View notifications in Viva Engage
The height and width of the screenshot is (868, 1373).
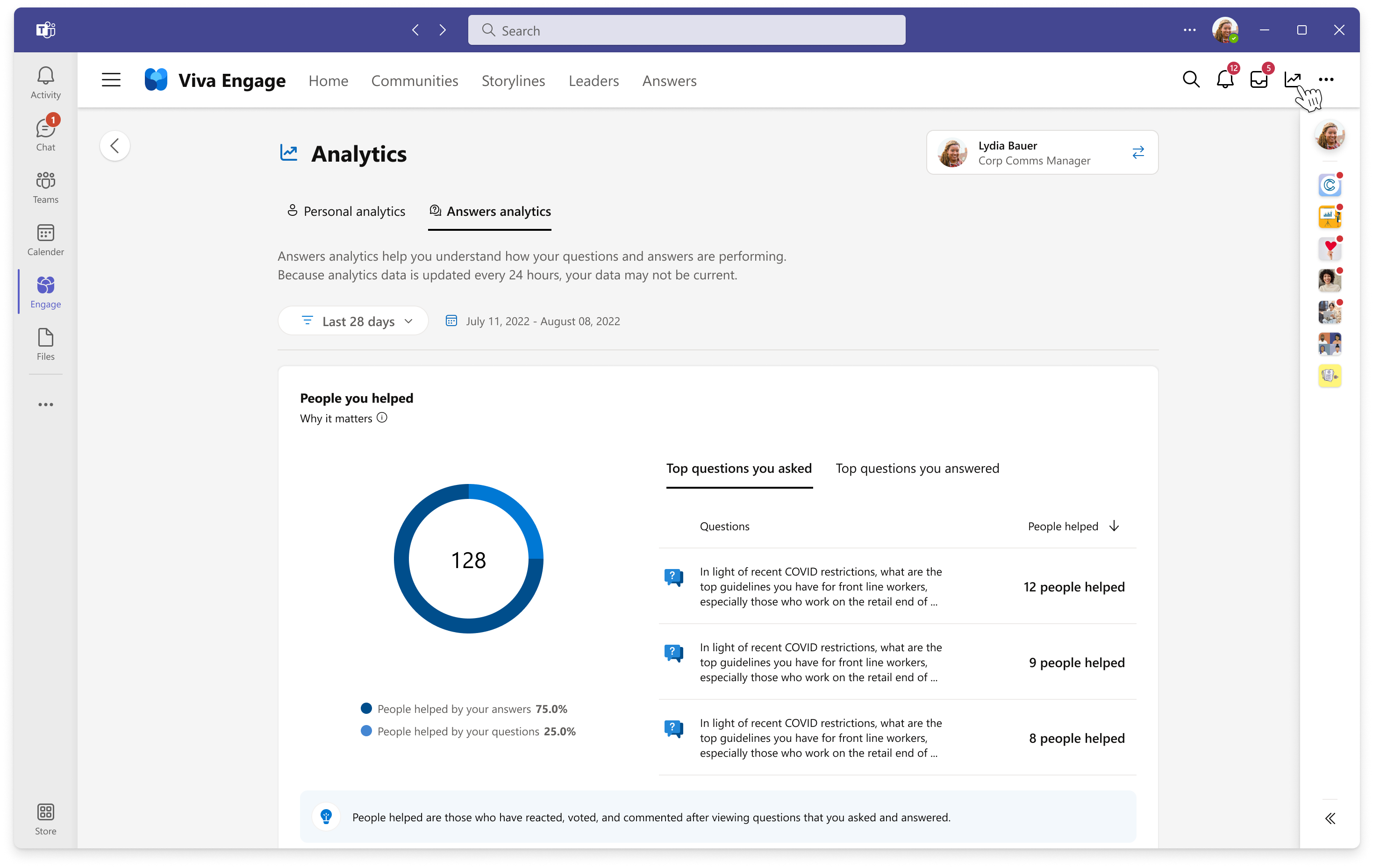1223,80
